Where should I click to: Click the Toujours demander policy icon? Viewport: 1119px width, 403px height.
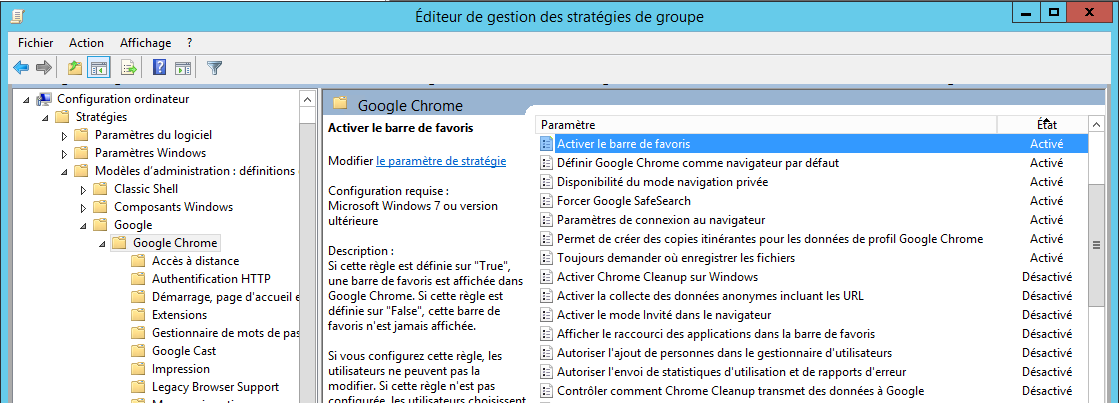547,257
